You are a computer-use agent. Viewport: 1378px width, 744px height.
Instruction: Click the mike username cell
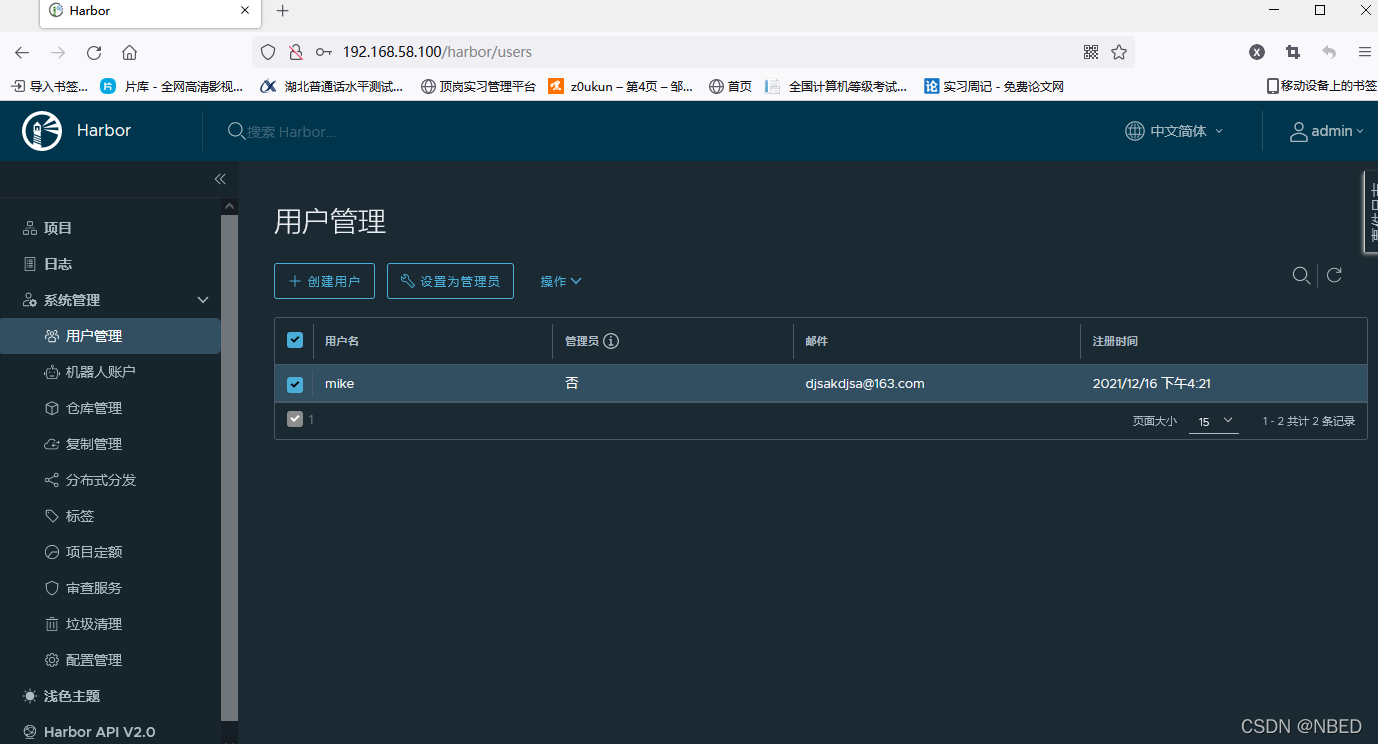(x=339, y=384)
